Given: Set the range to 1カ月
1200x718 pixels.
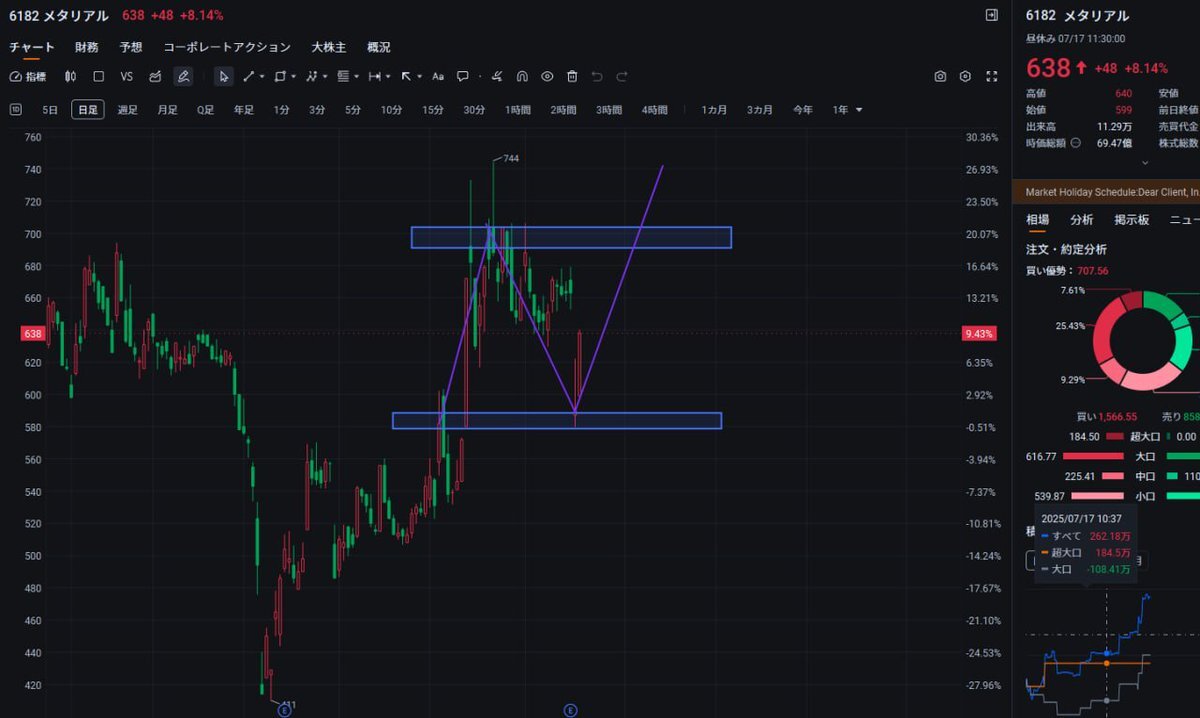Looking at the screenshot, I should pos(714,109).
